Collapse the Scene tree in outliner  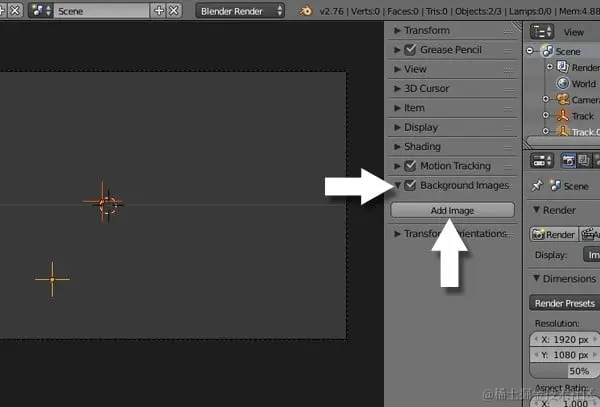[530, 50]
